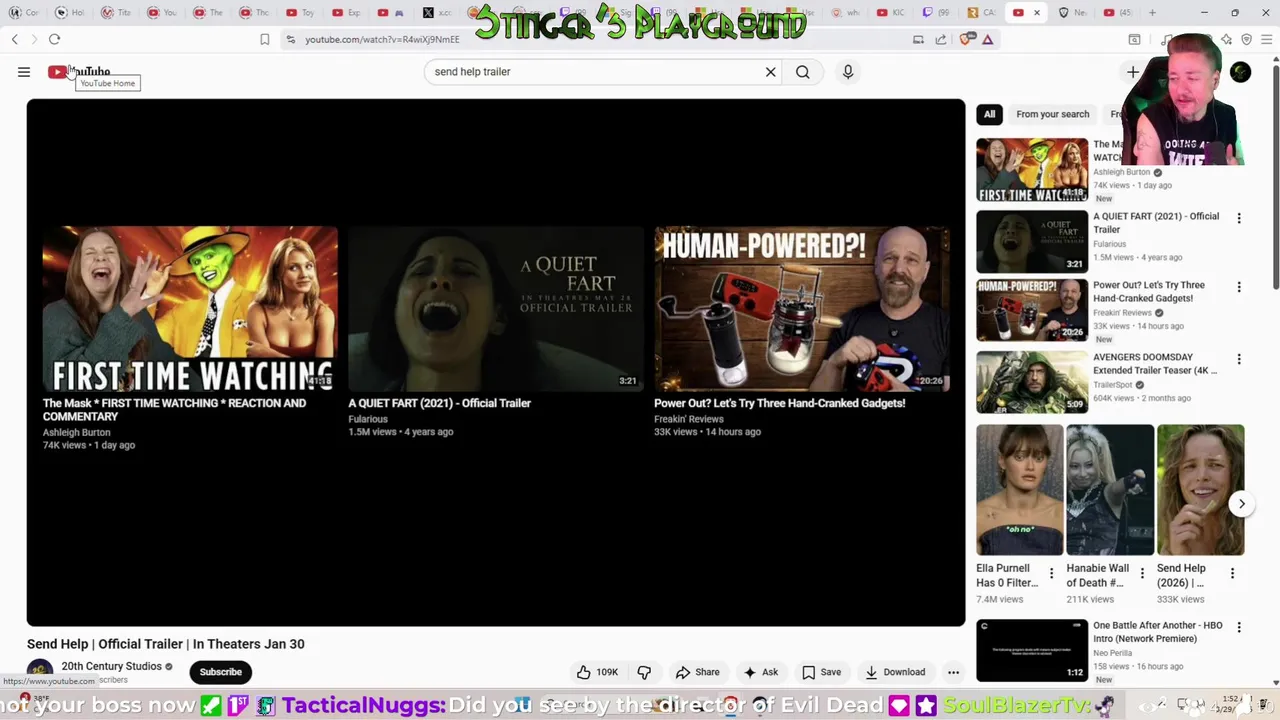Open Ella Purnell Has 0 Filter short

pyautogui.click(x=1019, y=490)
